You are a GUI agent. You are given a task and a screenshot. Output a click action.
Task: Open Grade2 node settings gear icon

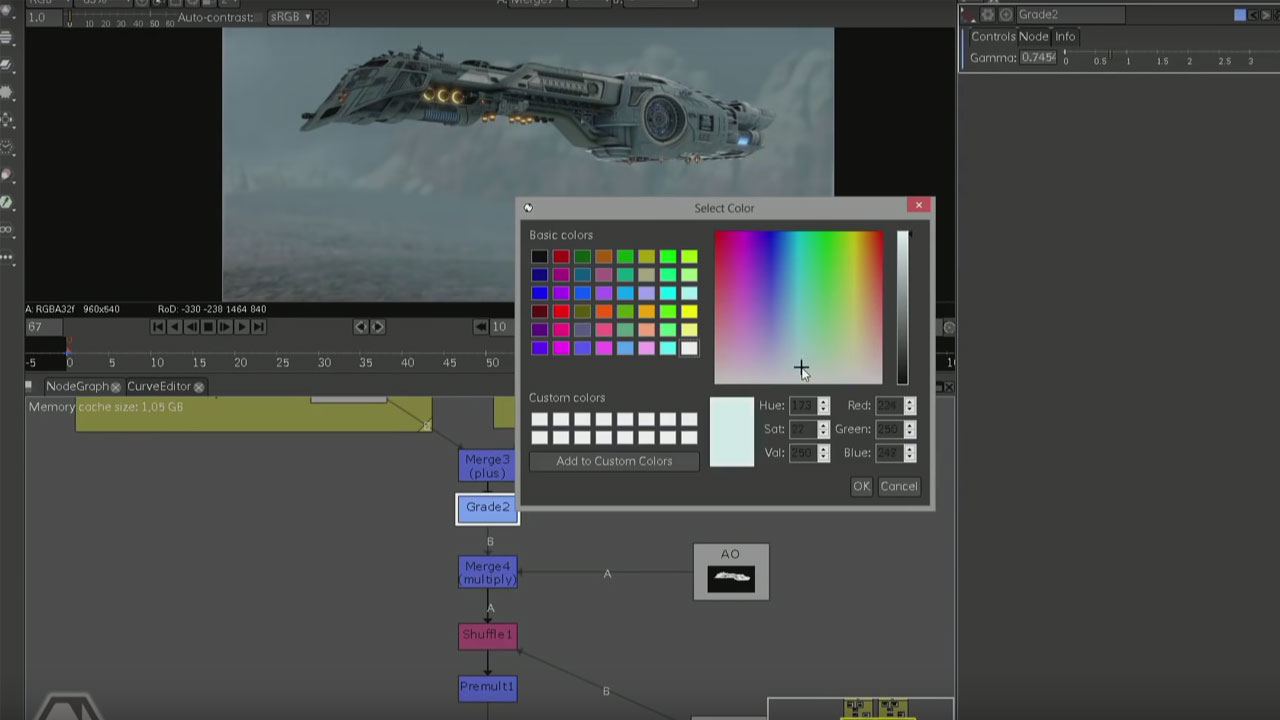pos(988,15)
